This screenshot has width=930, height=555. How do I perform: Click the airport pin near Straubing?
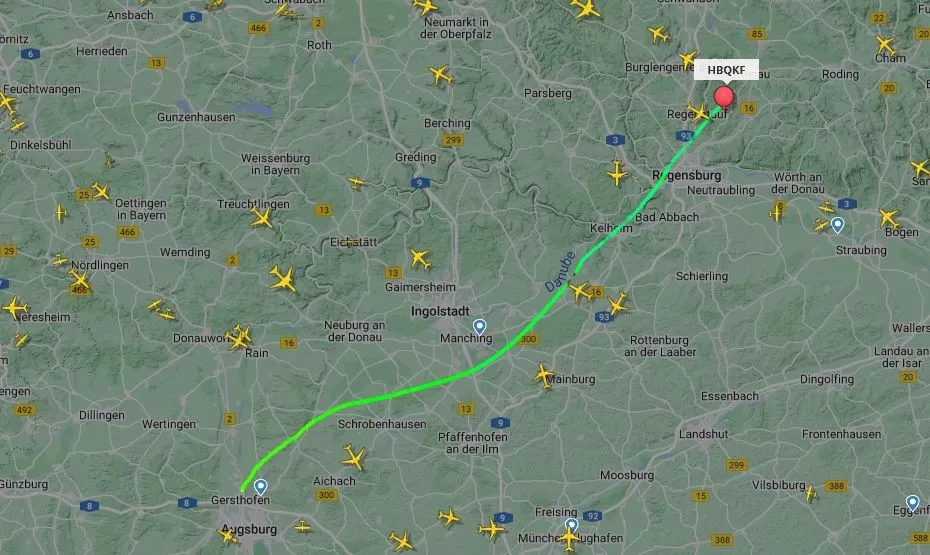[837, 225]
